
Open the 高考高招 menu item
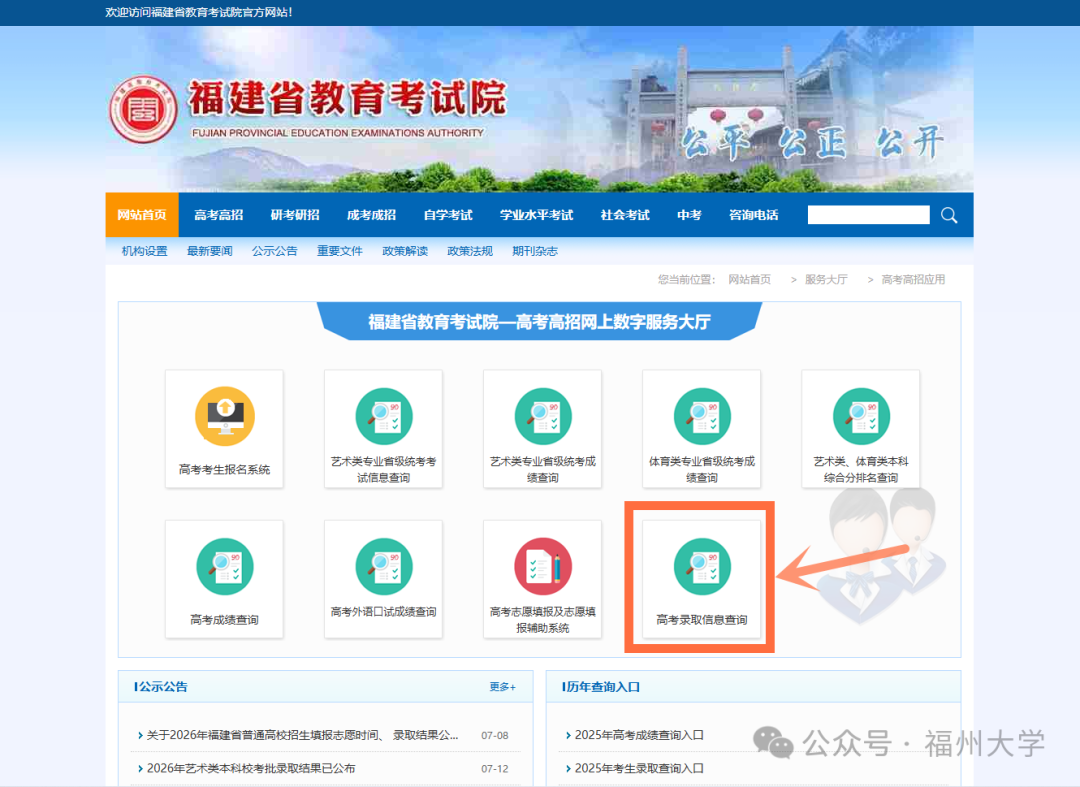[218, 215]
